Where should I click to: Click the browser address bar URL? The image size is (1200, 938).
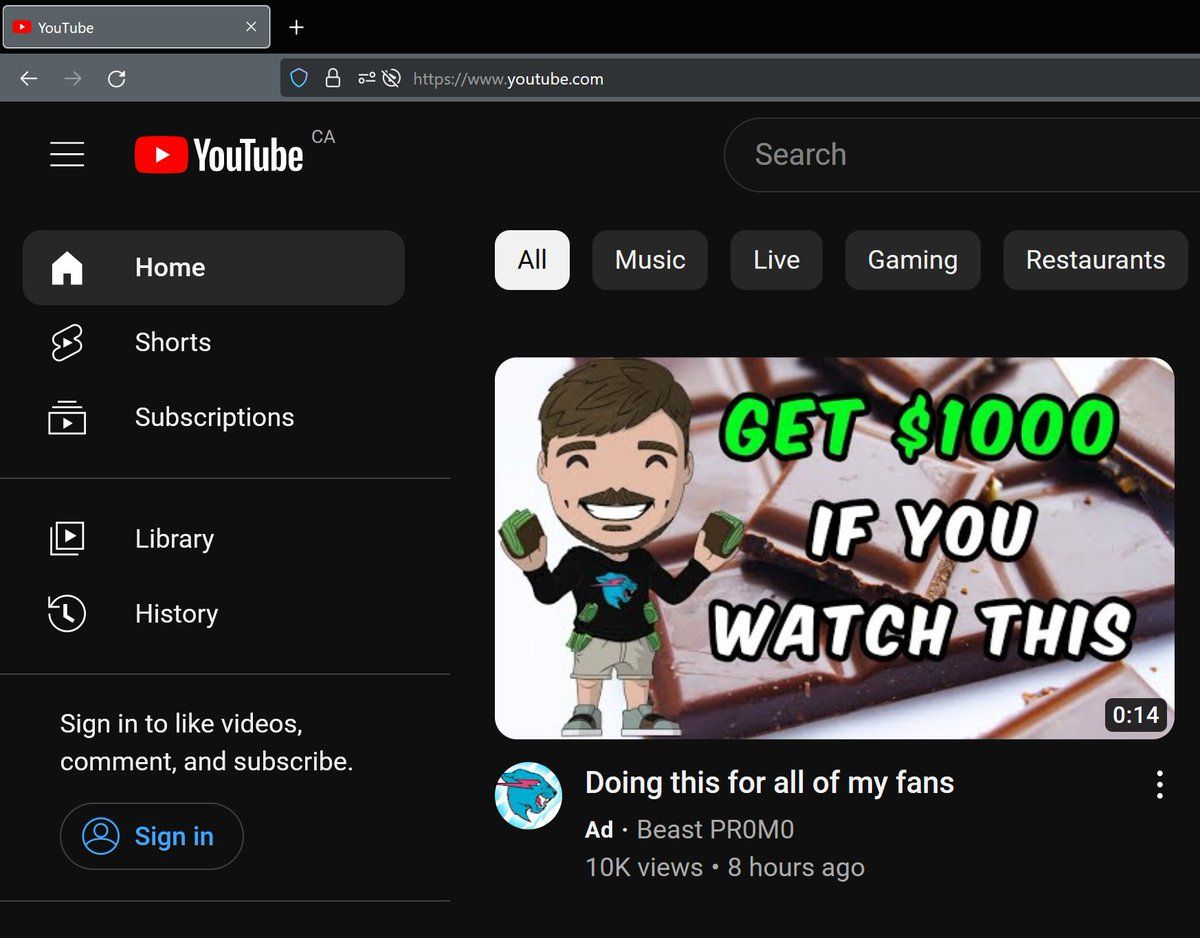508,79
